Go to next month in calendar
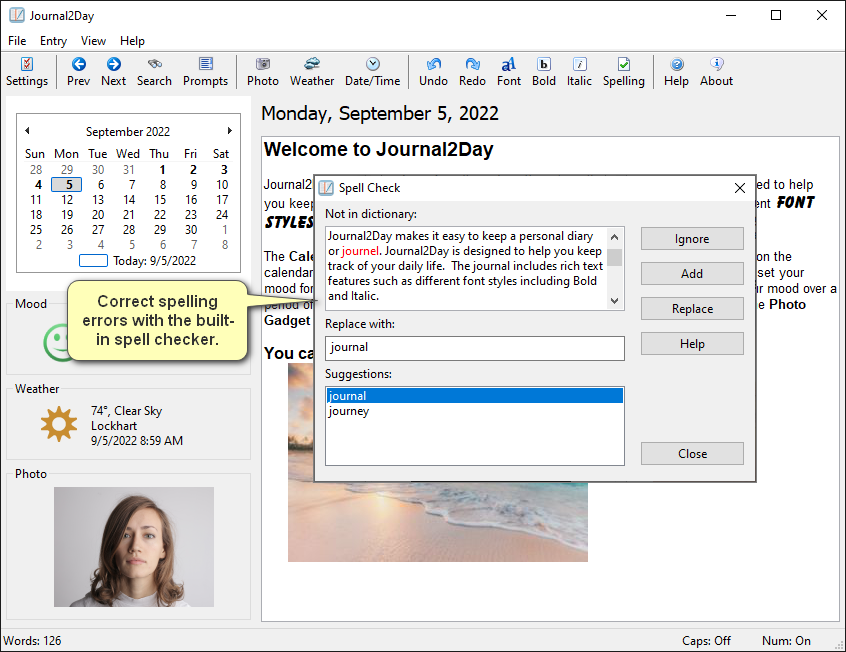This screenshot has width=846, height=652. click(x=230, y=131)
